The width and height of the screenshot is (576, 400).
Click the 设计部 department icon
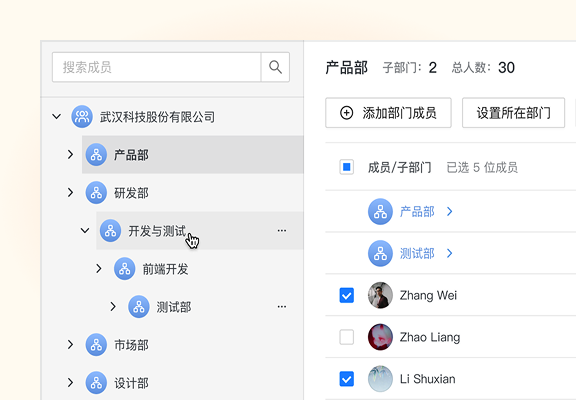tap(96, 382)
